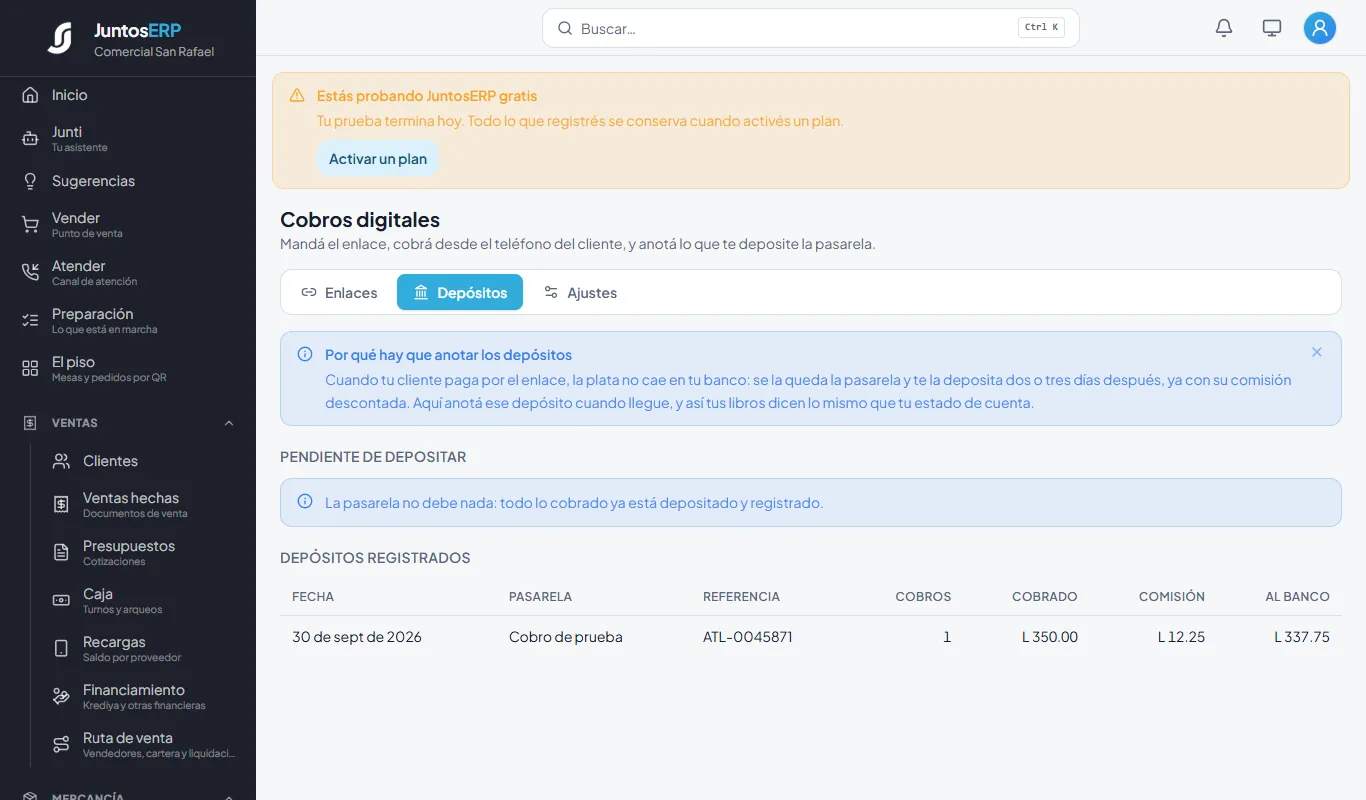Click the L 337.75 bank amount
The width and height of the screenshot is (1366, 800).
pyautogui.click(x=1302, y=637)
